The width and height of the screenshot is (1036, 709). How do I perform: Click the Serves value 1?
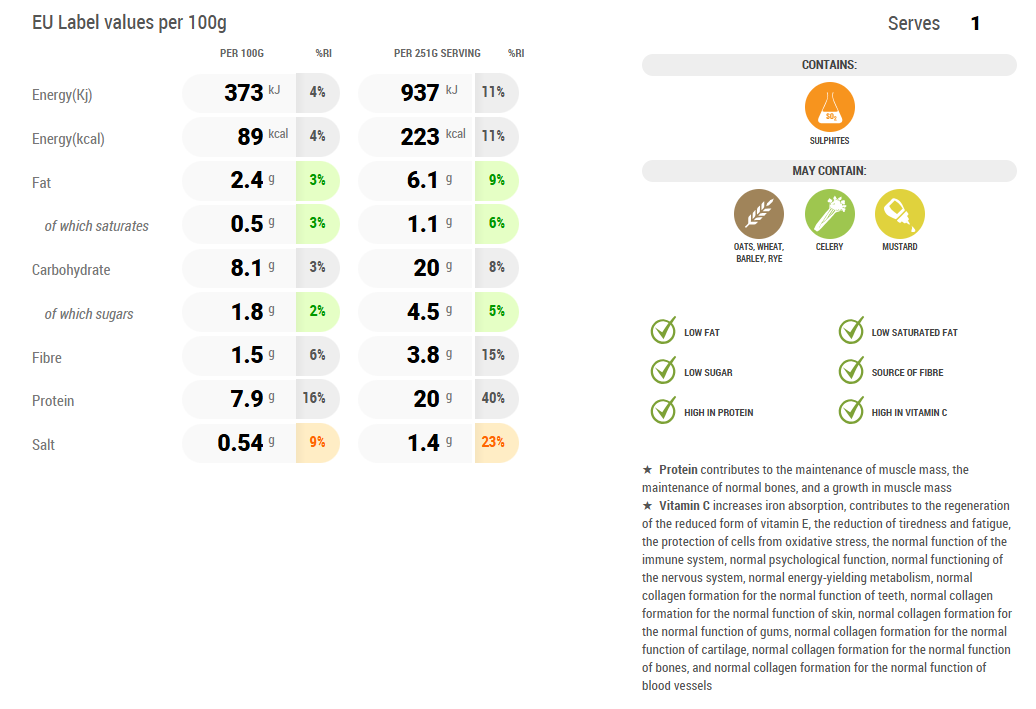[975, 23]
